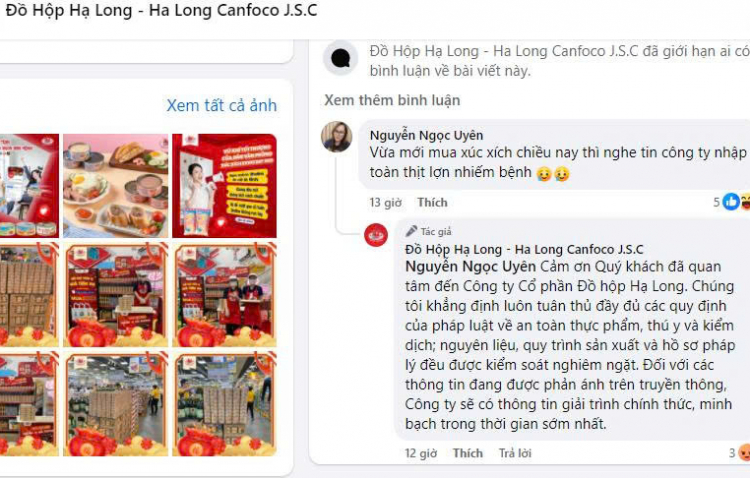
Task: Click Trả lời under the company reply
Action: tap(515, 453)
